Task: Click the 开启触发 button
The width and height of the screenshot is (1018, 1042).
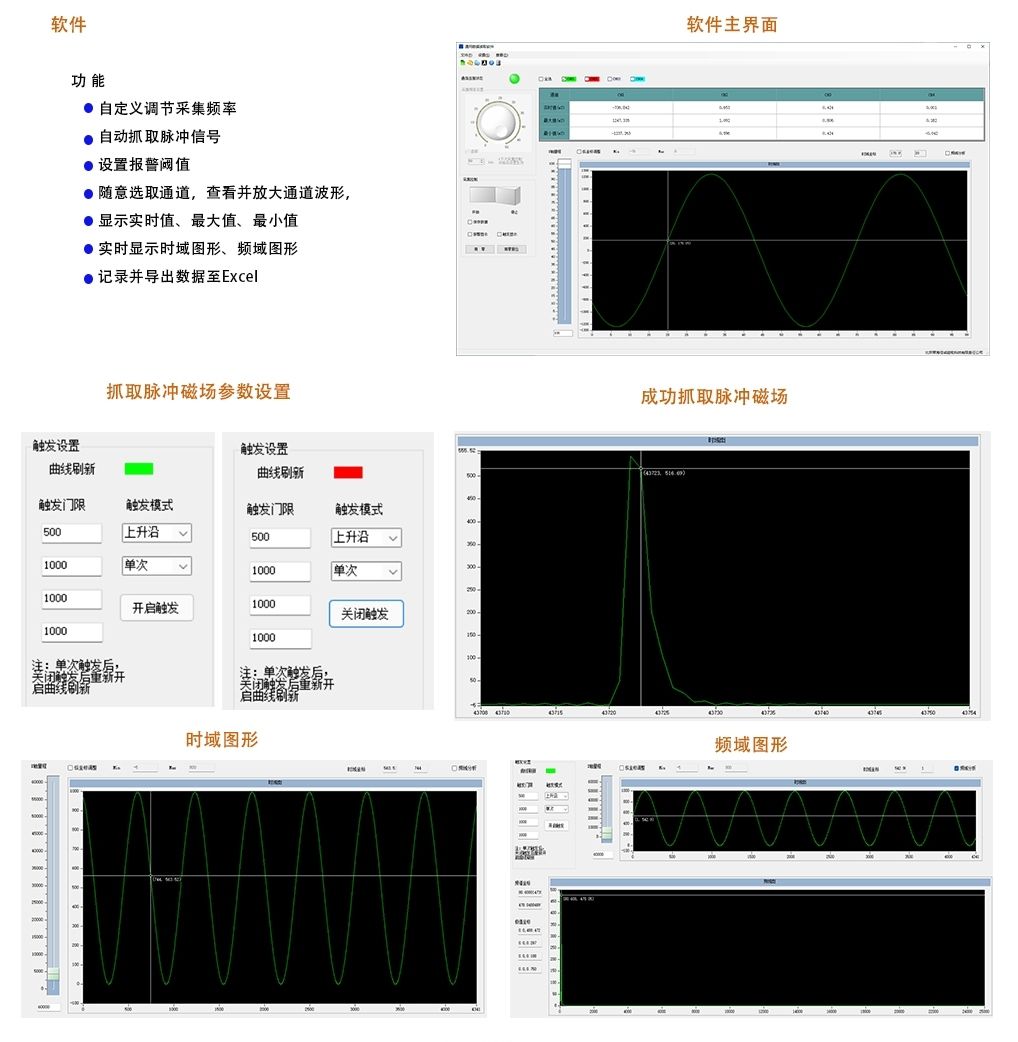Action: pos(156,607)
